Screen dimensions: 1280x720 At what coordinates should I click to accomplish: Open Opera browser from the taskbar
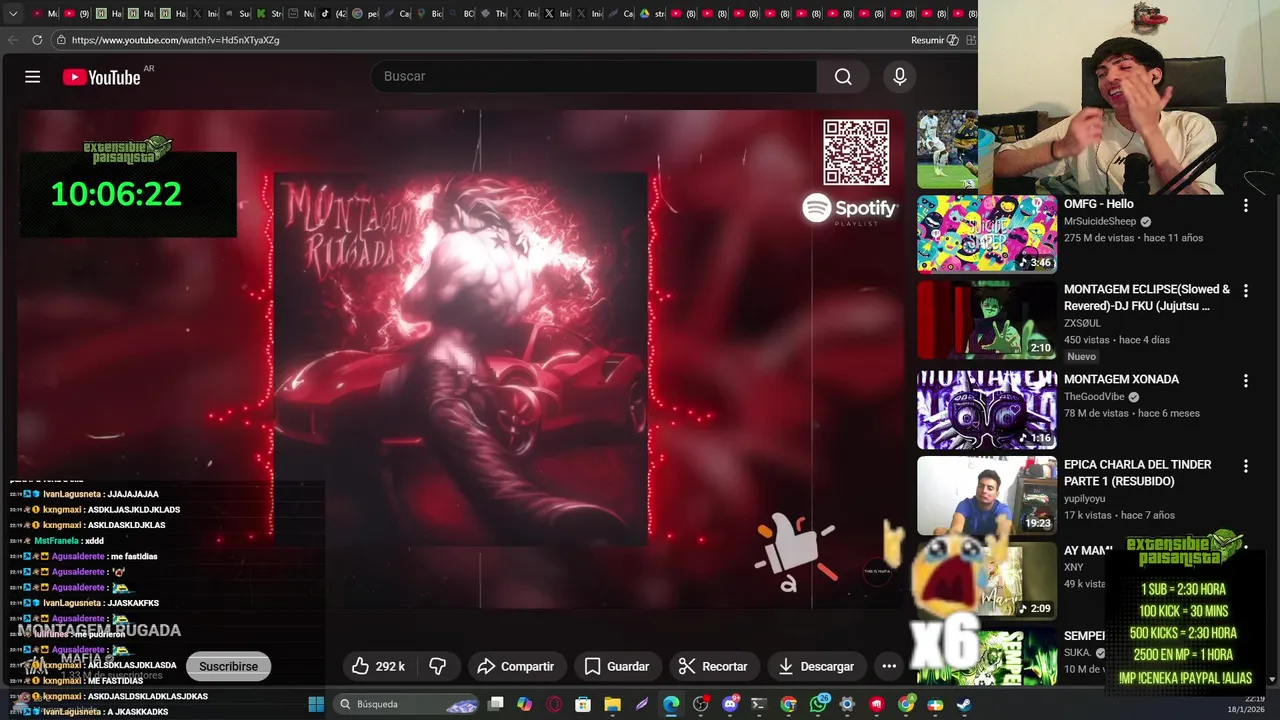[554, 704]
